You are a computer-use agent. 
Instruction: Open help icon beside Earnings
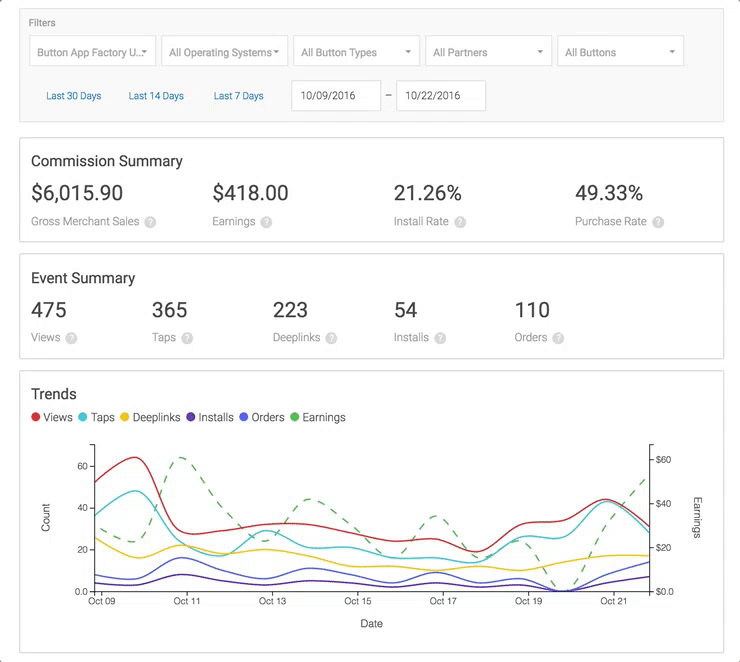(266, 222)
